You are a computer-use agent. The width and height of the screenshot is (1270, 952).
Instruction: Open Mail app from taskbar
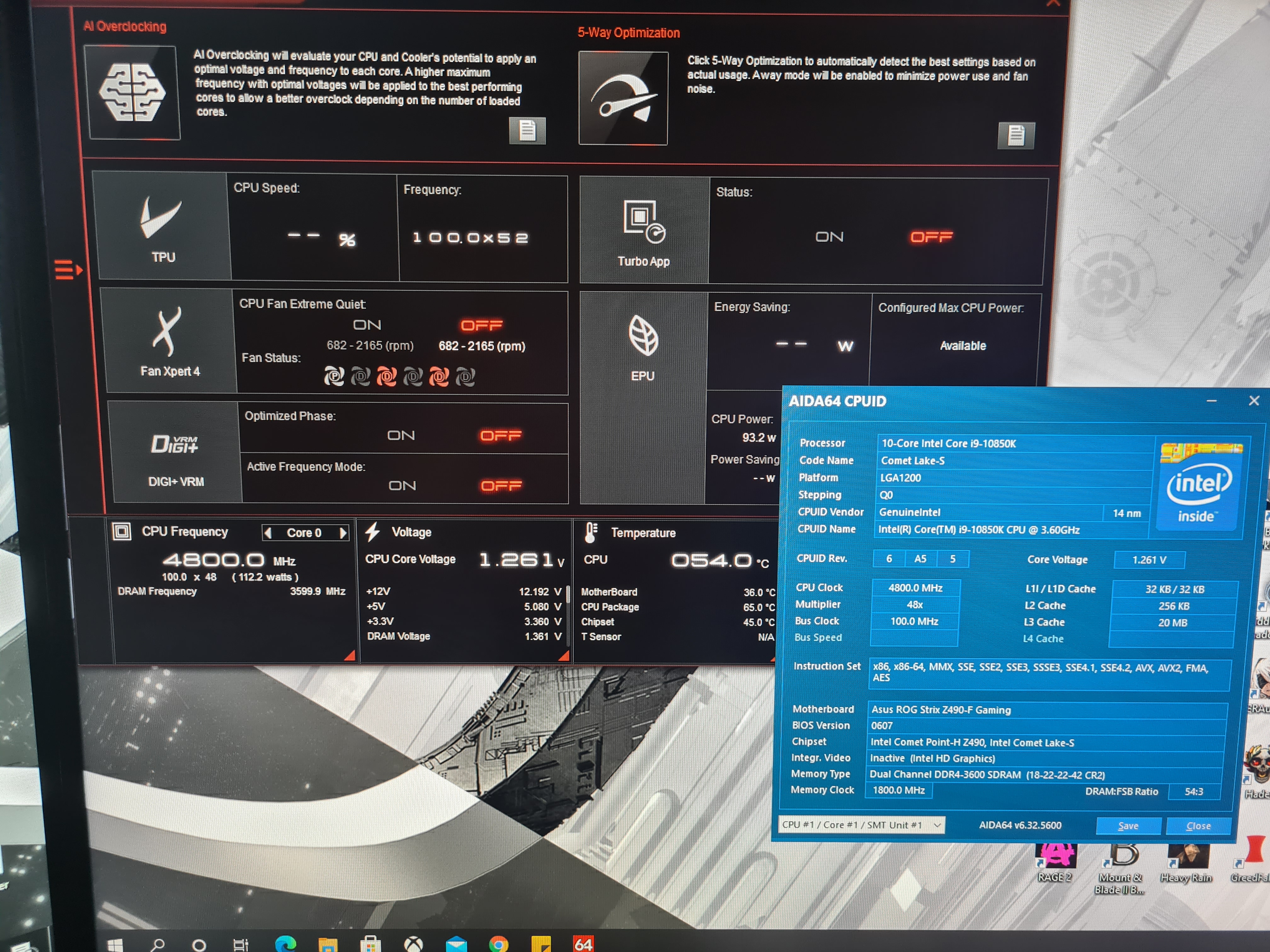[x=456, y=944]
